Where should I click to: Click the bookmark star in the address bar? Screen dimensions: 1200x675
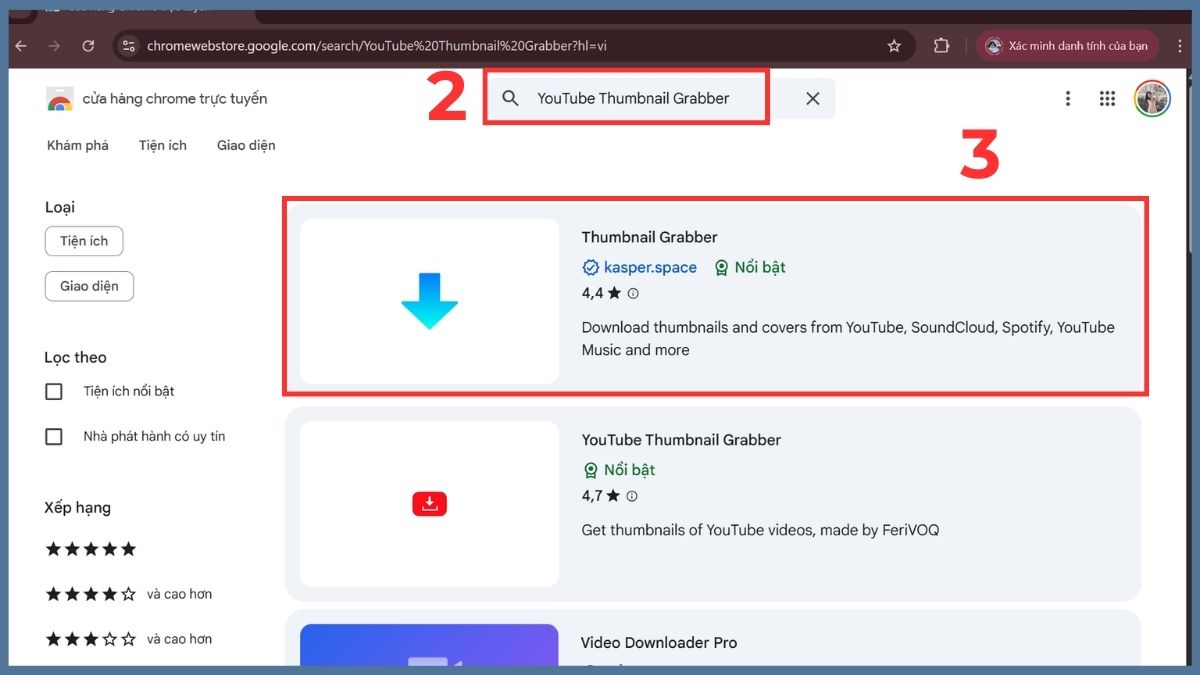tap(894, 45)
